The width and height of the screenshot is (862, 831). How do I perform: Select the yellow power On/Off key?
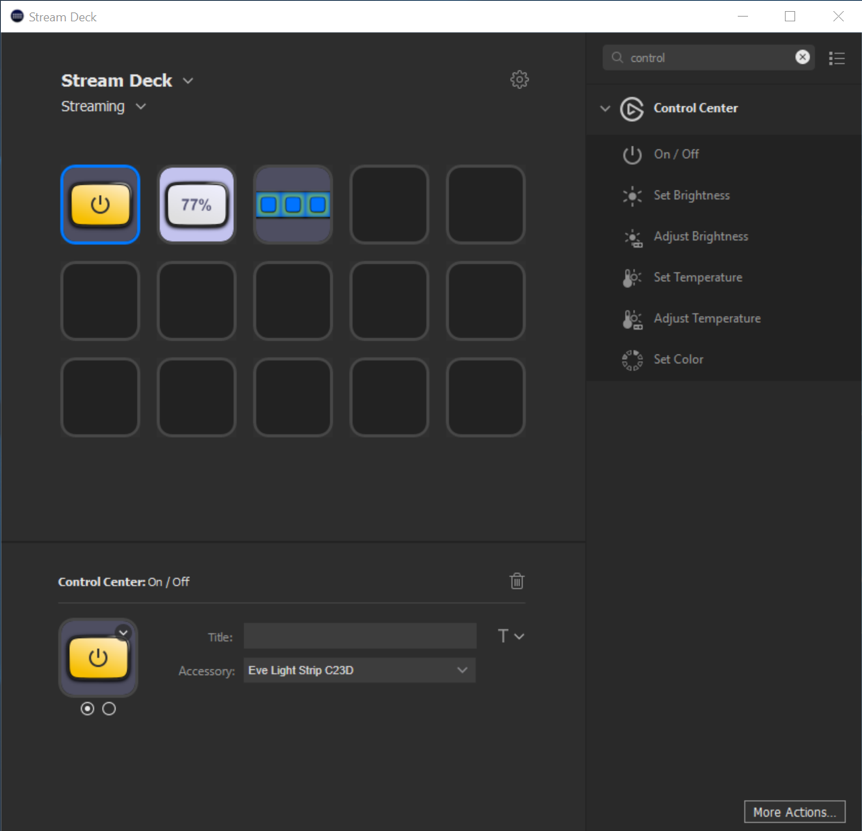(100, 204)
